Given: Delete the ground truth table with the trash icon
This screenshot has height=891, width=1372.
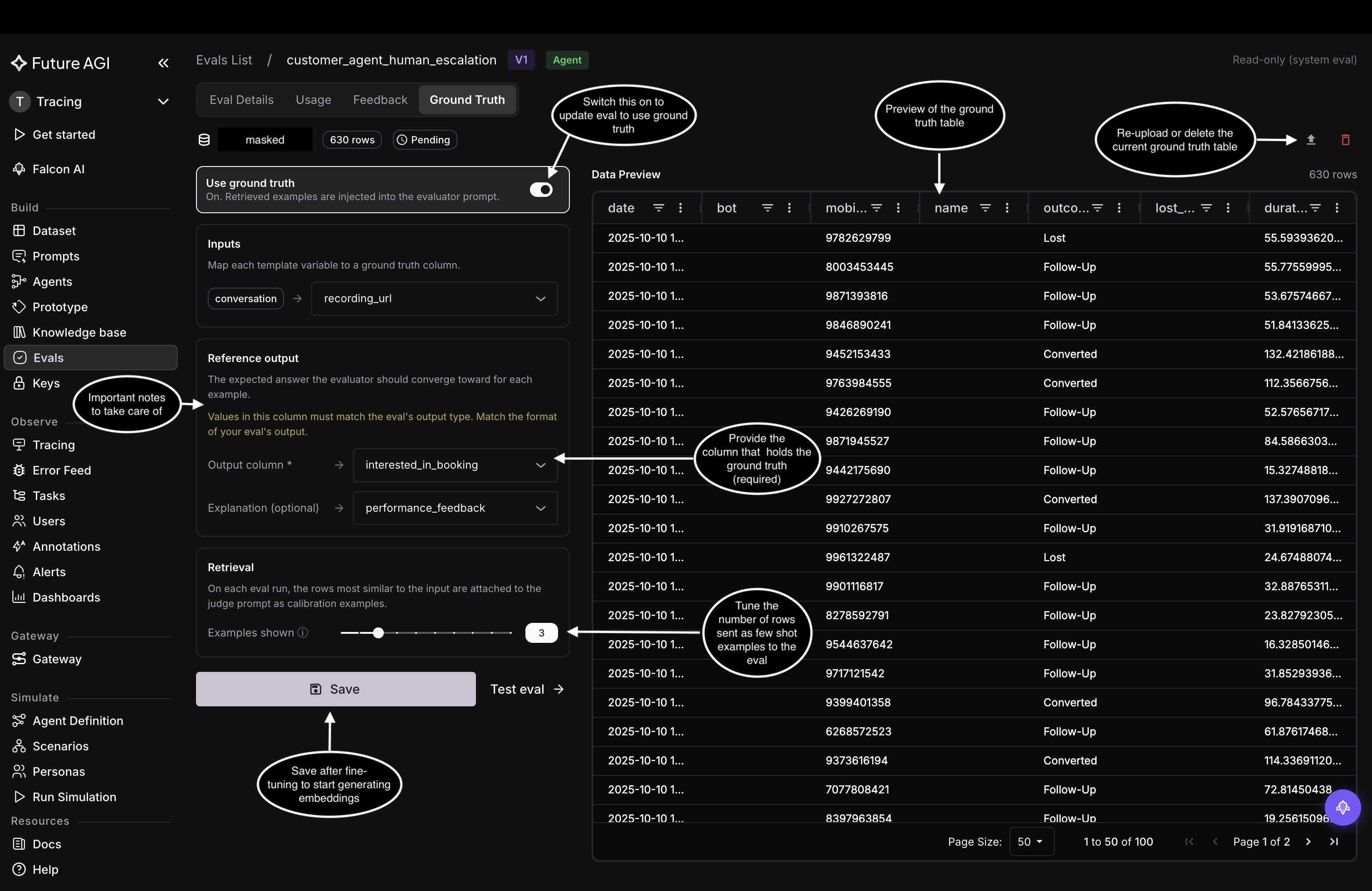Looking at the screenshot, I should coord(1346,139).
